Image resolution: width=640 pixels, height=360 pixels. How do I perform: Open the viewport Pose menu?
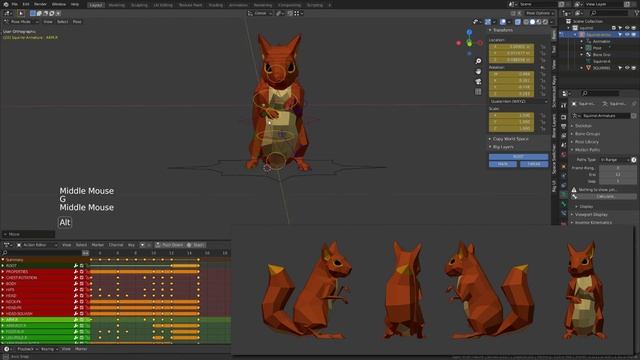(77, 22)
